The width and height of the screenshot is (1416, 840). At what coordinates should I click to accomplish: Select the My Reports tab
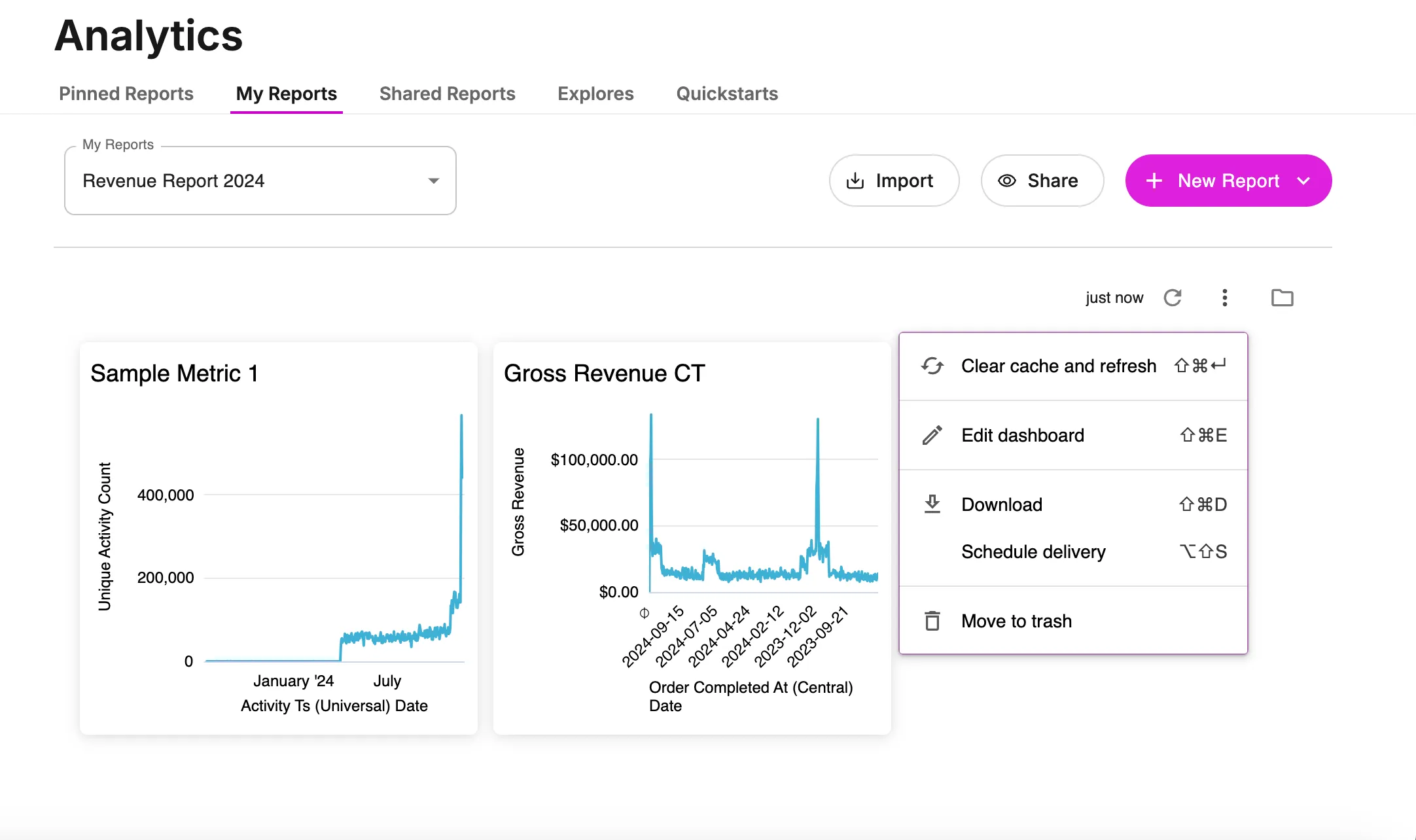click(287, 94)
